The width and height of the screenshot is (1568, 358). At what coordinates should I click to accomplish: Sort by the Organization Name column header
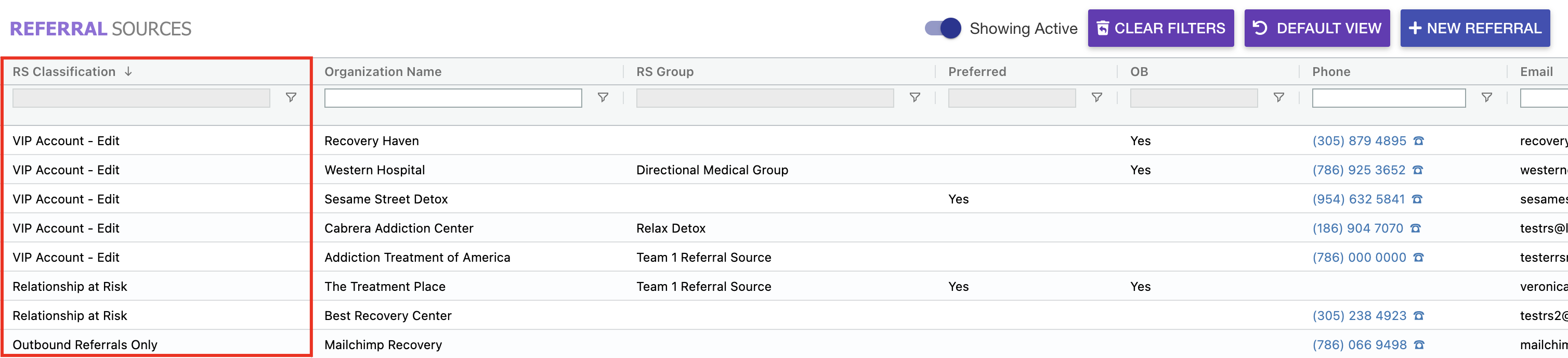(x=383, y=72)
